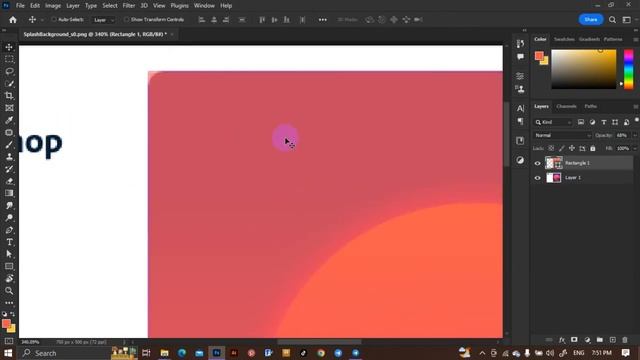
Task: Click the Share button
Action: [591, 20]
